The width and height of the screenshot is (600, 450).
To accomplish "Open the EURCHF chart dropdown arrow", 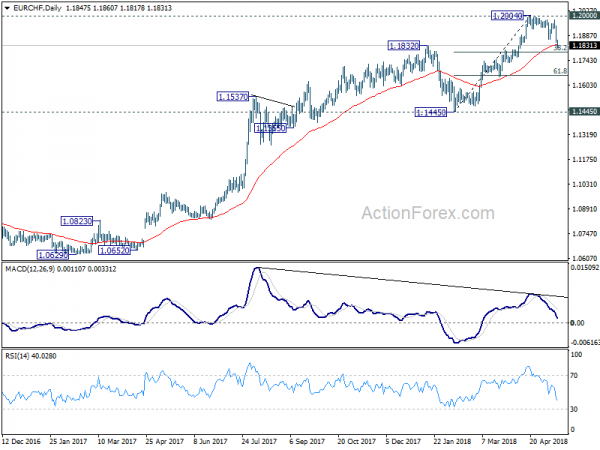I will (x=7, y=8).
